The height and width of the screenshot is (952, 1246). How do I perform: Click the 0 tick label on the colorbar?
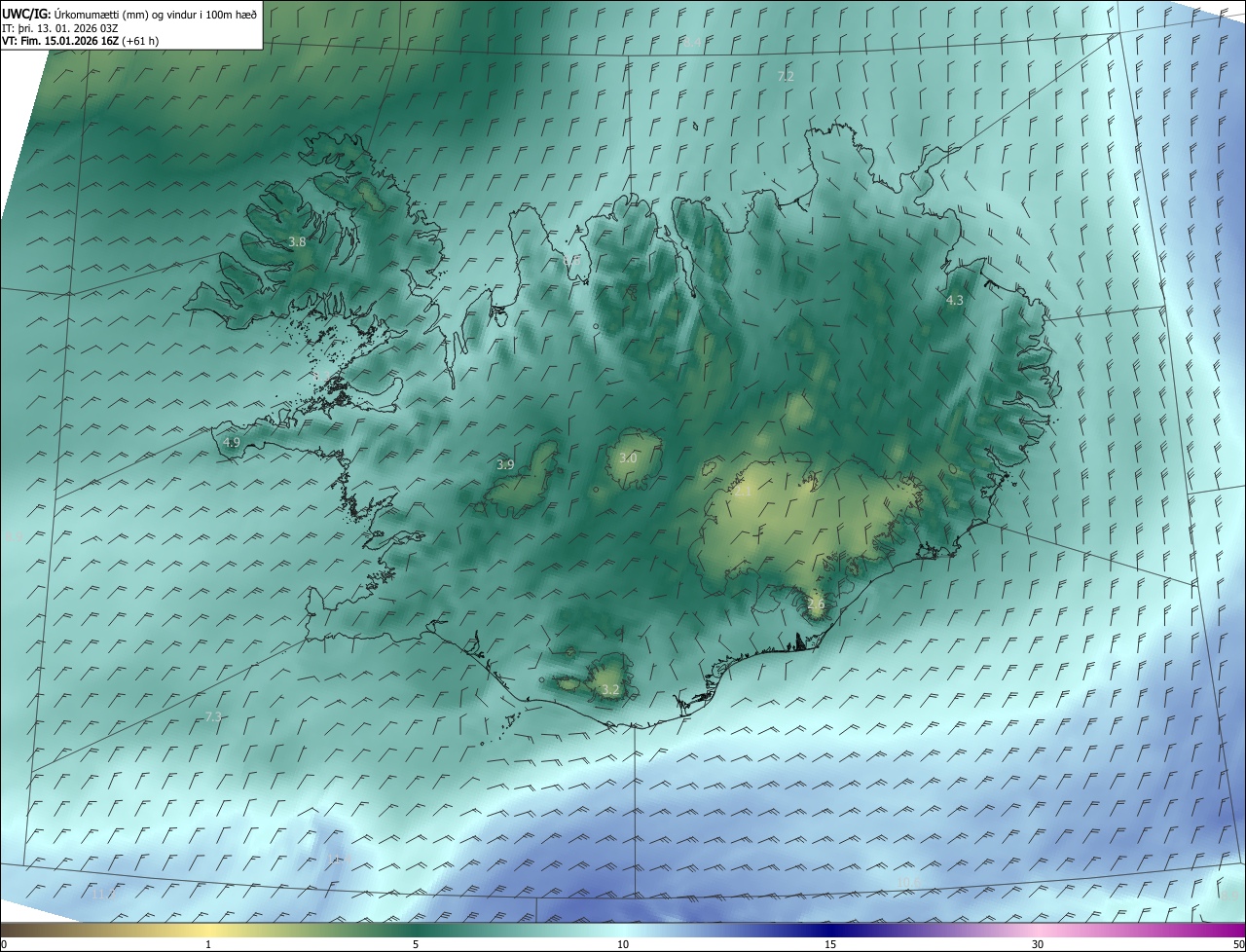tap(4, 944)
